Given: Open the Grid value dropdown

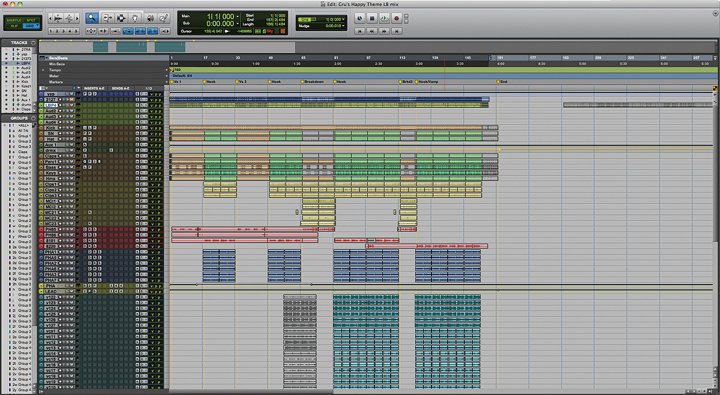Looking at the screenshot, I should pos(343,20).
